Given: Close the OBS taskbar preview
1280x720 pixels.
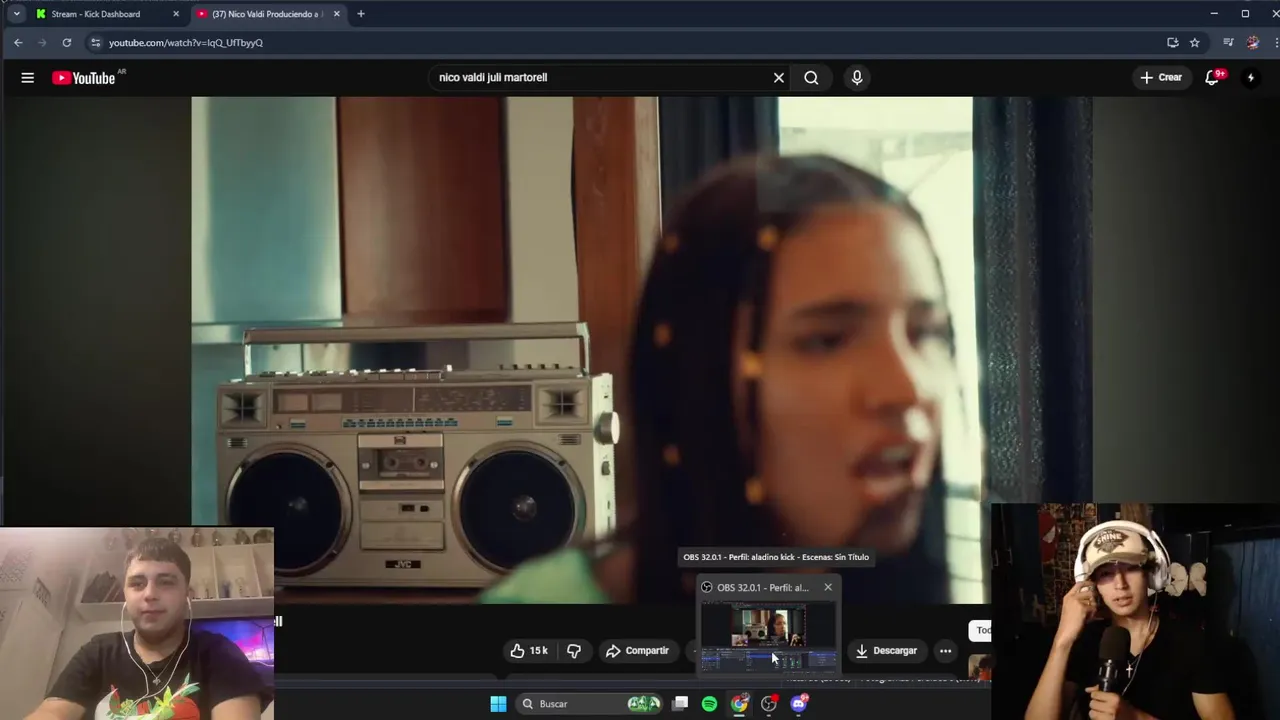Looking at the screenshot, I should click(828, 587).
